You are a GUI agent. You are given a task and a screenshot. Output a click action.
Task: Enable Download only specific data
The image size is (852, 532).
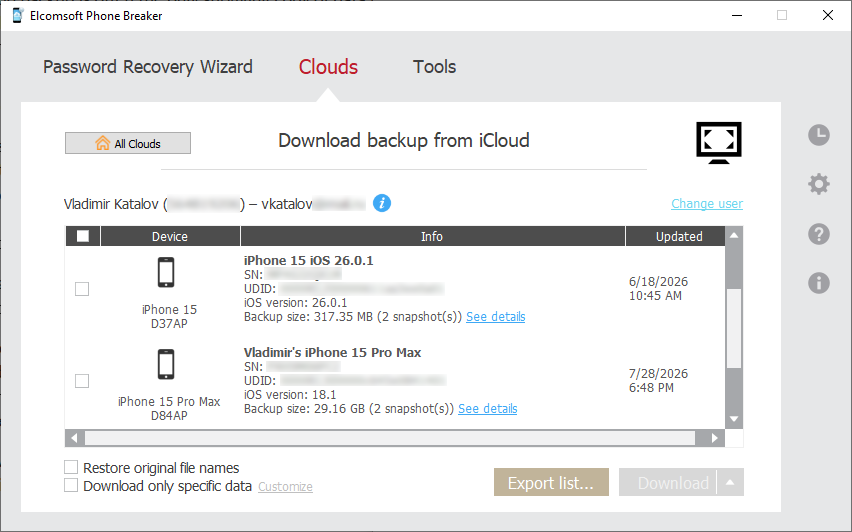[x=71, y=485]
